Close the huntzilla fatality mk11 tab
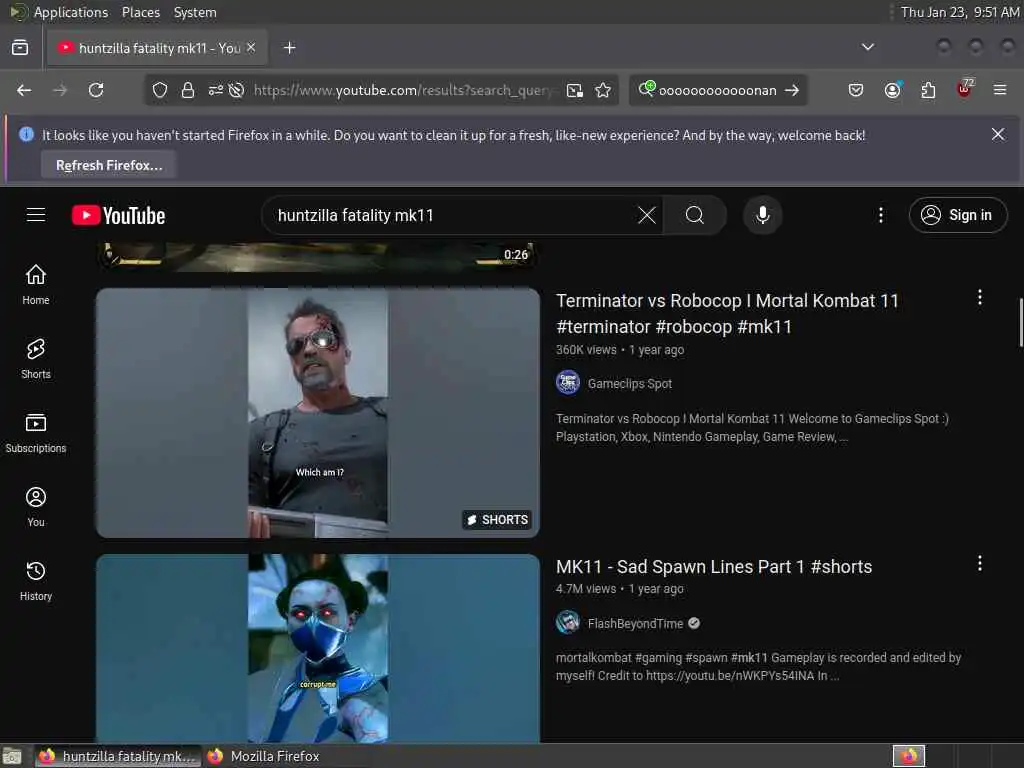This screenshot has height=768, width=1024. [x=251, y=48]
